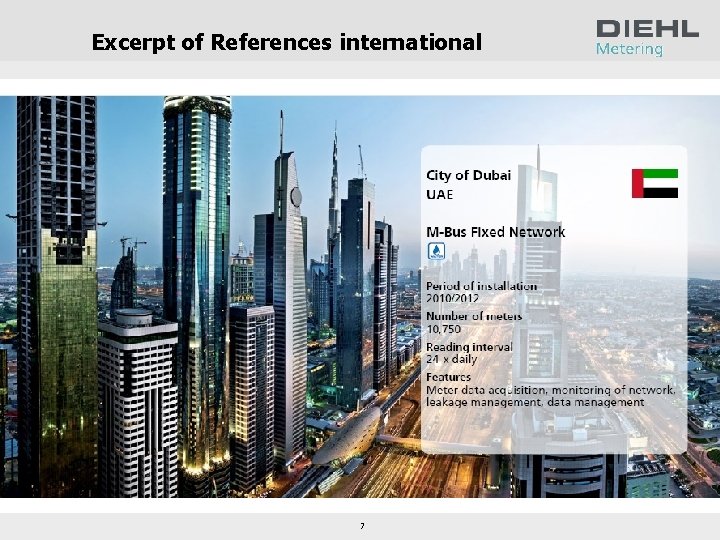
Task: Select the 'UAE' country text
Action: 439,195
